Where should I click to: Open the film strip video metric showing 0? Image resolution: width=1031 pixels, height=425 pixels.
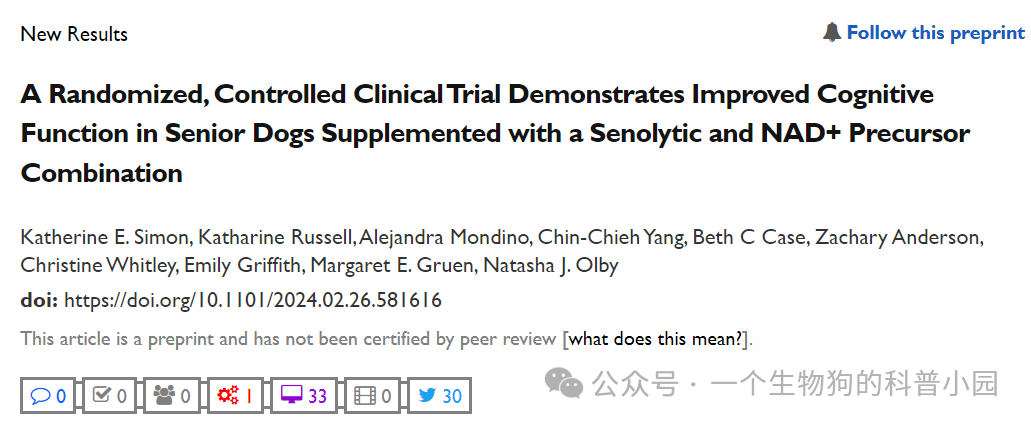pyautogui.click(x=372, y=395)
